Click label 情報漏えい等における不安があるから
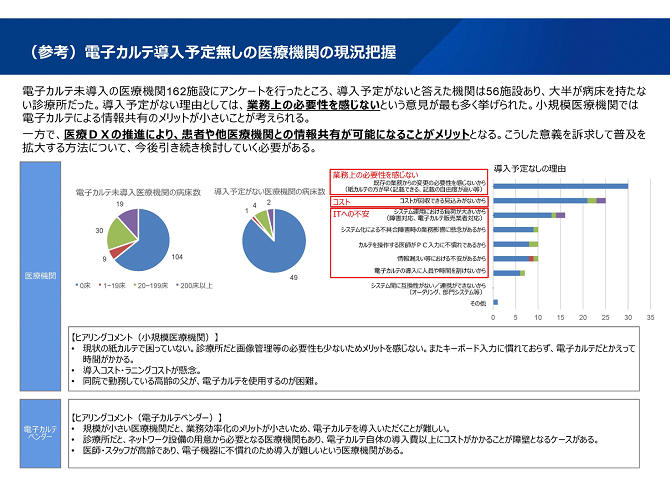 pos(441,258)
